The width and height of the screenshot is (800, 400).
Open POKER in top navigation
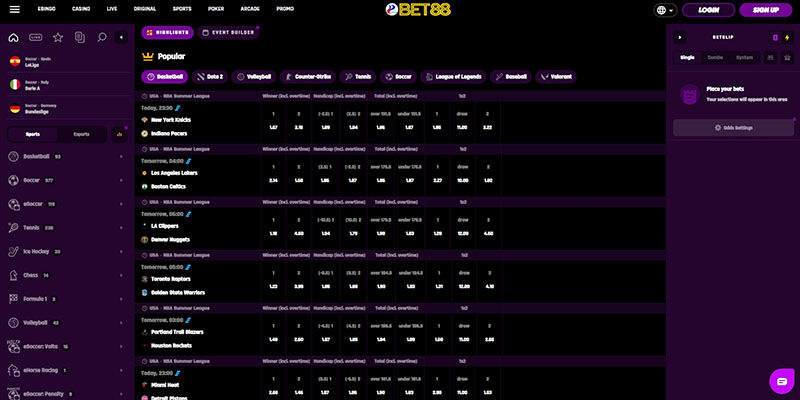(216, 9)
